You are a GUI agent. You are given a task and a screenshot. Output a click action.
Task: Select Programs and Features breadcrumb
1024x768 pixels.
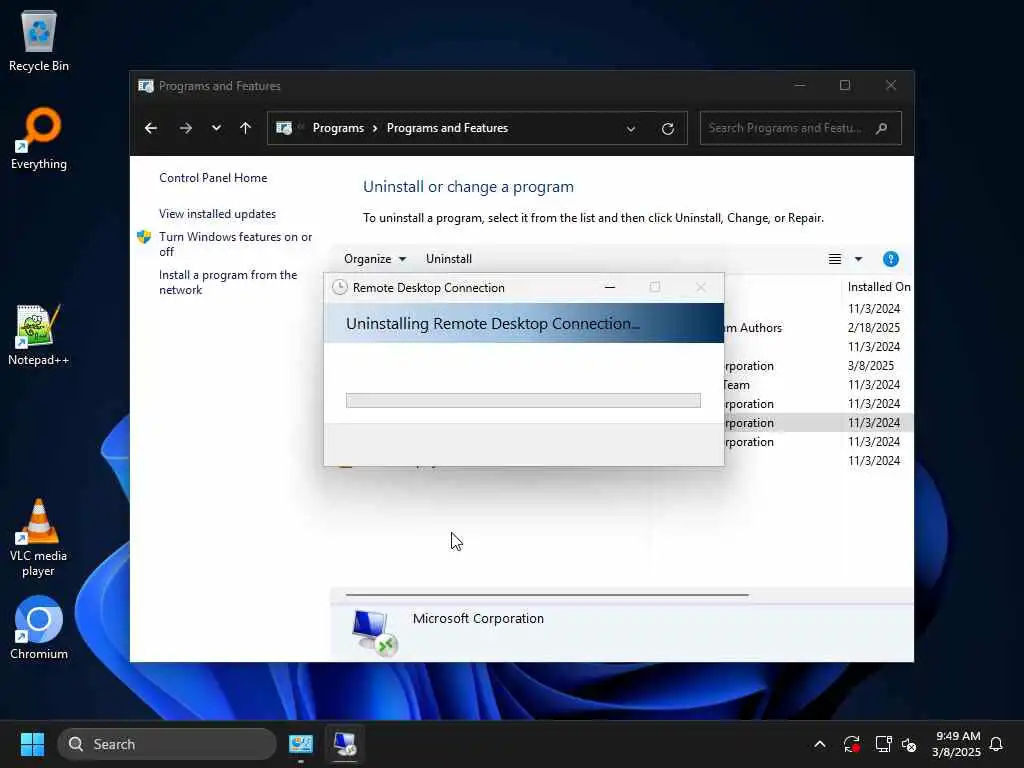447,128
